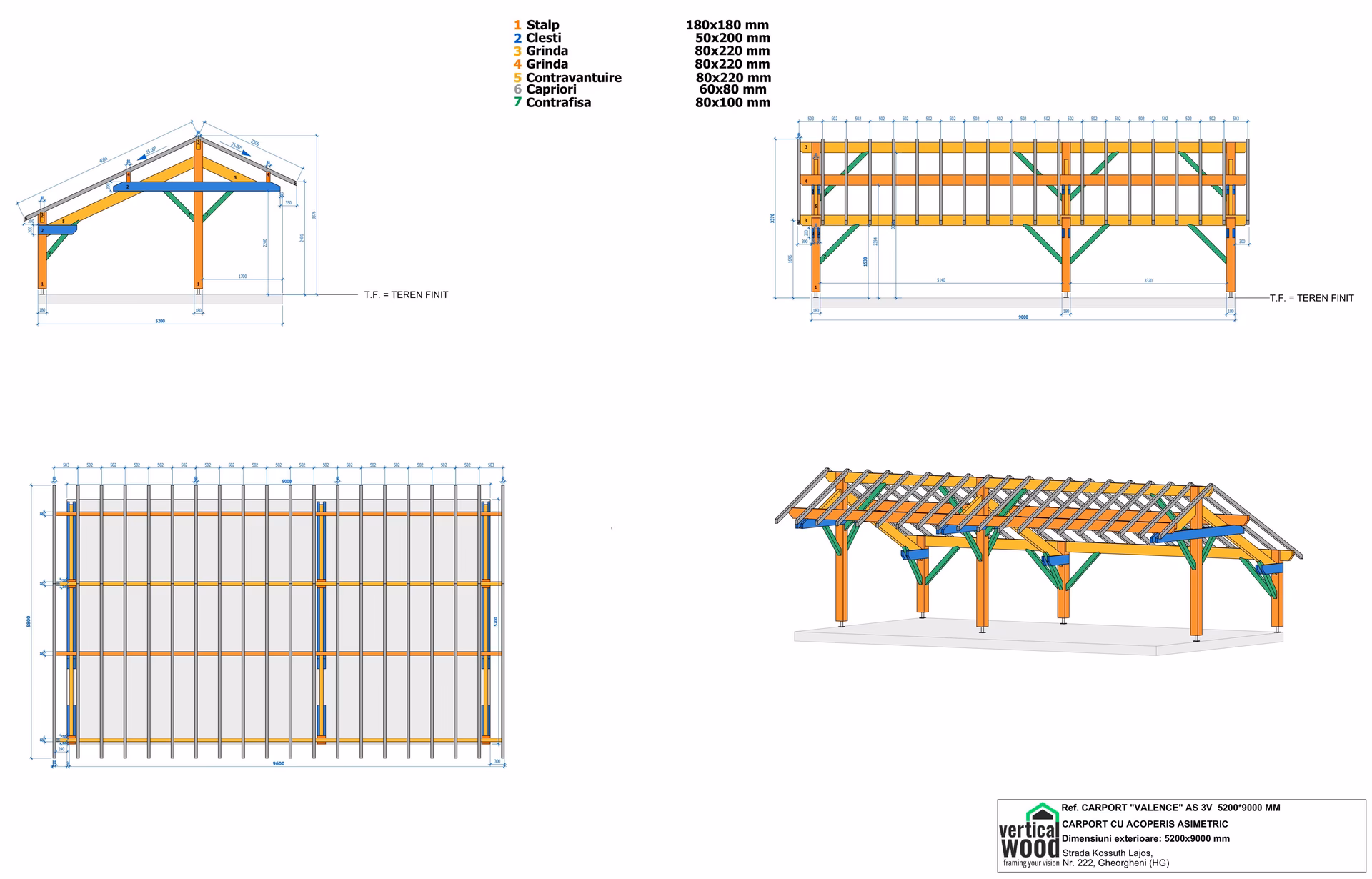The image size is (1372, 879).
Task: Click the 5200 width dimension under gable elevation
Action: [x=160, y=321]
